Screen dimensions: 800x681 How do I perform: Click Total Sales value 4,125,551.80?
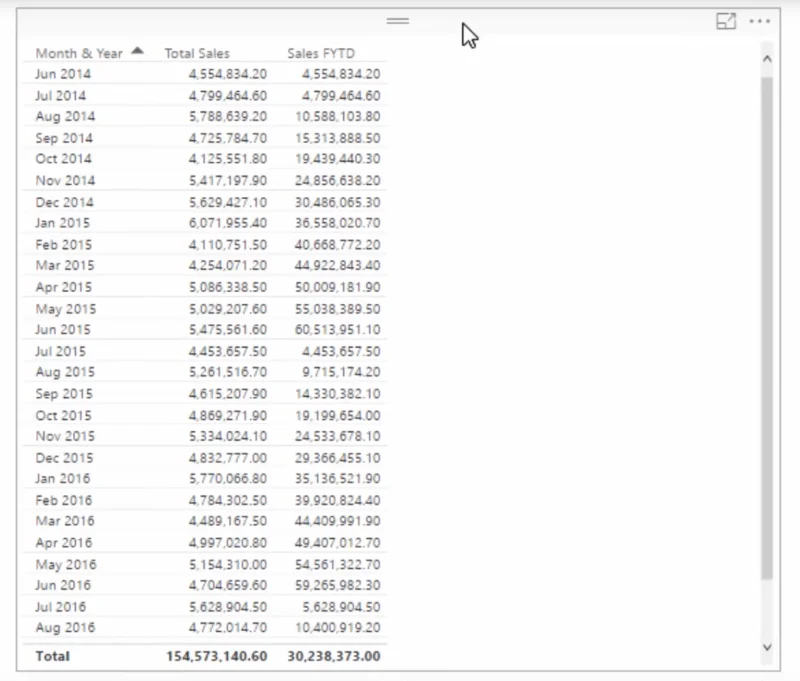(x=228, y=159)
